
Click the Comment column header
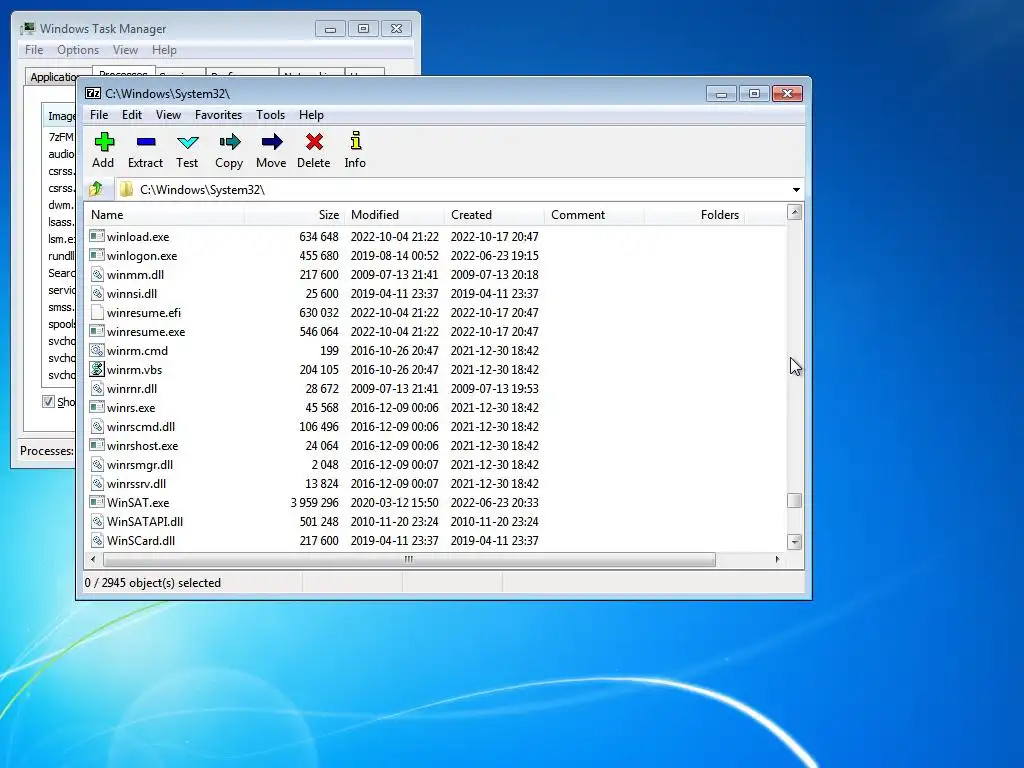(x=594, y=215)
